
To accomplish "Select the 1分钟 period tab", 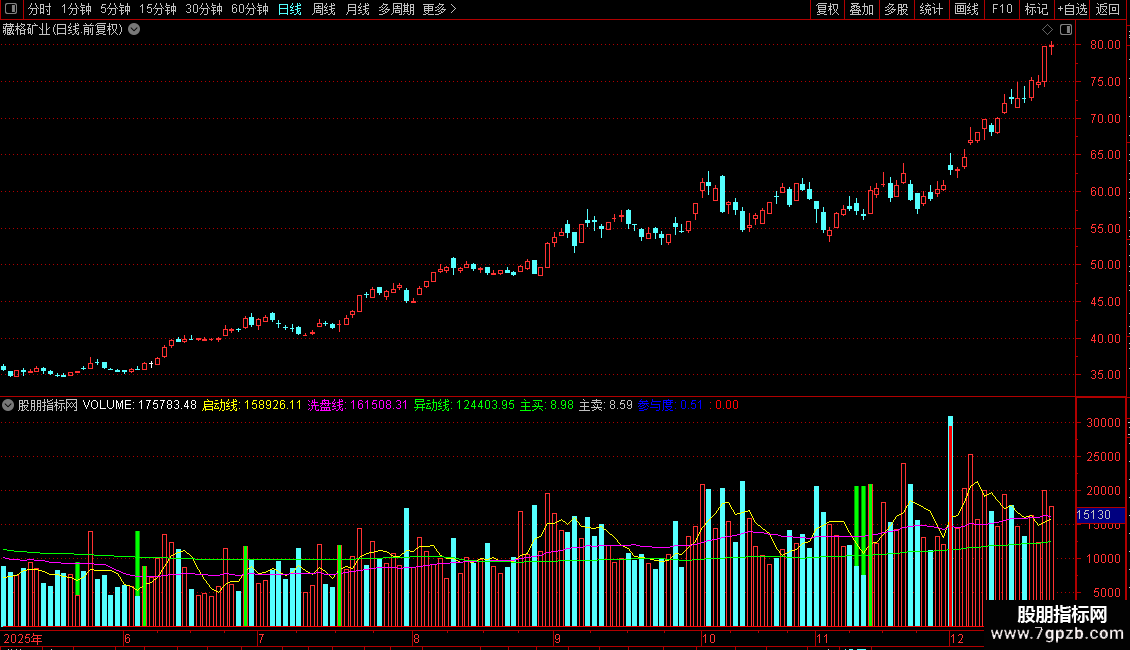I will tap(76, 9).
